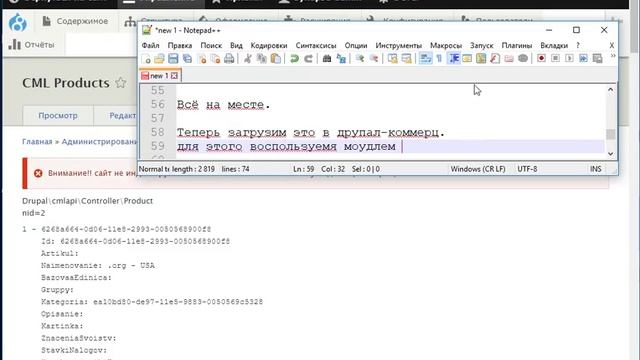Open the Запуск menu
Screen dimensions: 640x360
click(482, 45)
